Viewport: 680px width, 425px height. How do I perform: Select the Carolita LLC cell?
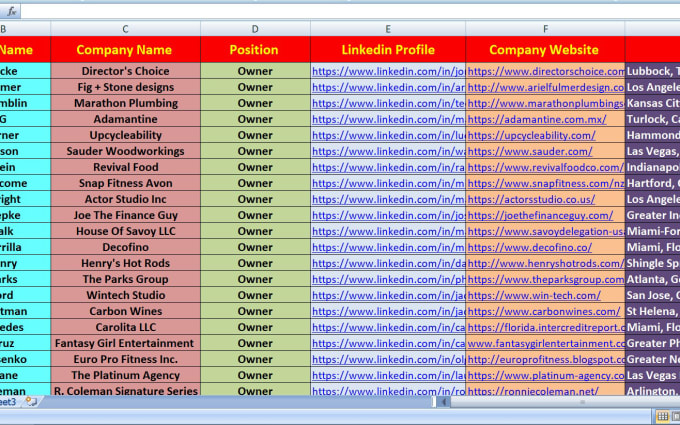125,328
